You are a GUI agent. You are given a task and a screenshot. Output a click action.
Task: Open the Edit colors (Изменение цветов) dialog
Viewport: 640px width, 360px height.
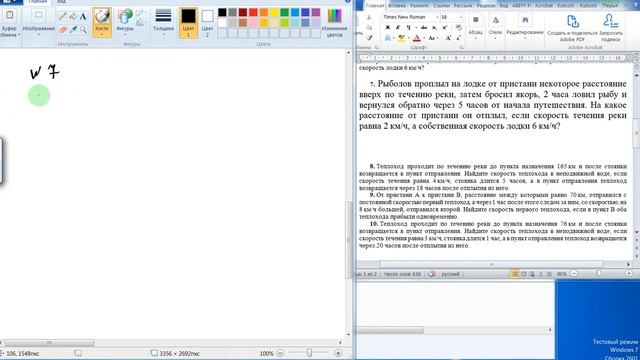[x=334, y=22]
